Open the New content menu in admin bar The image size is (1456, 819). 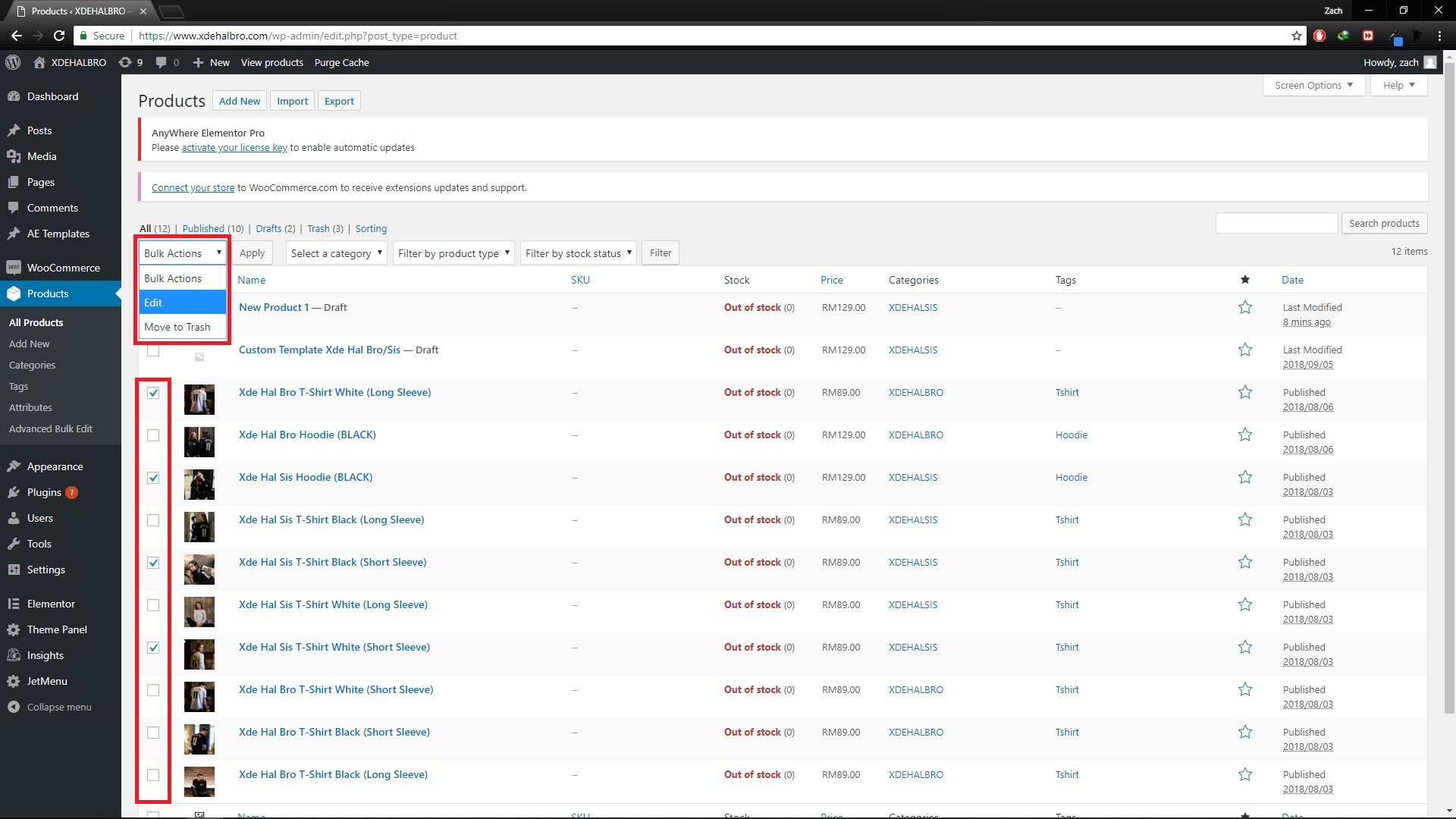211,62
